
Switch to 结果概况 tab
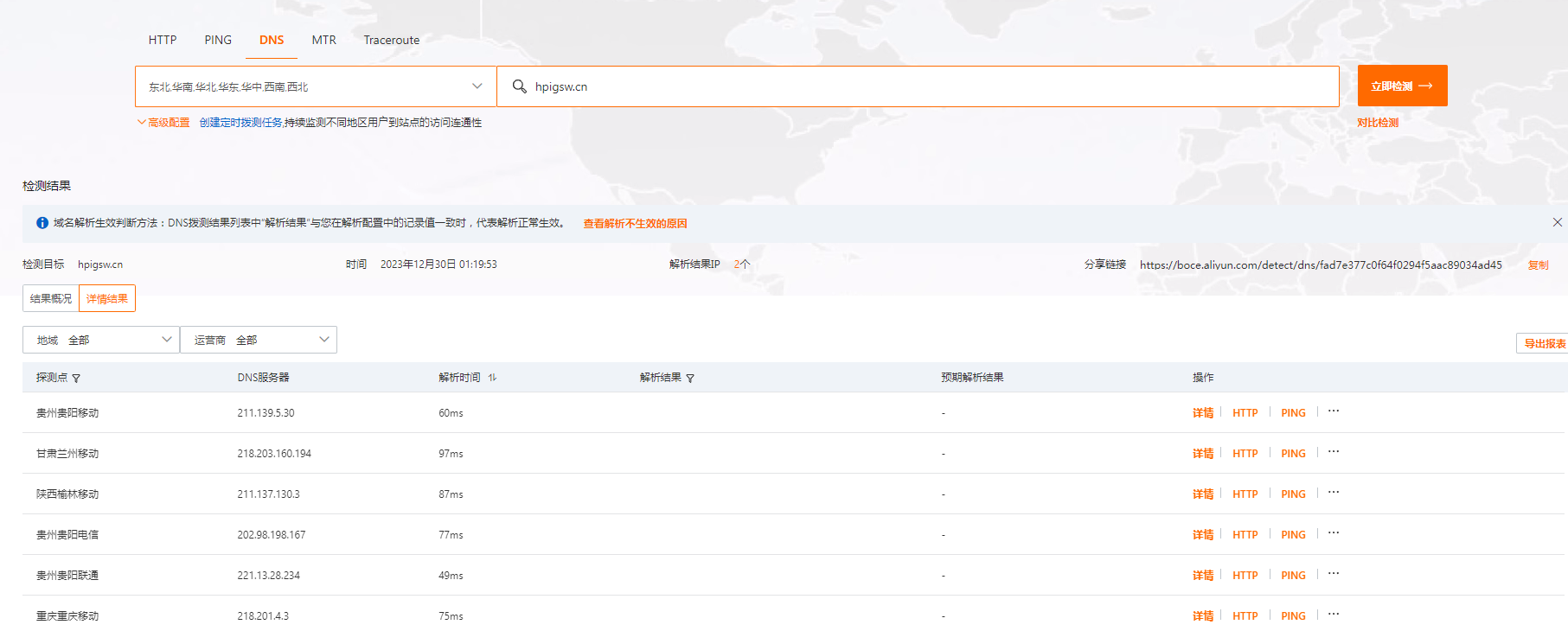(51, 298)
